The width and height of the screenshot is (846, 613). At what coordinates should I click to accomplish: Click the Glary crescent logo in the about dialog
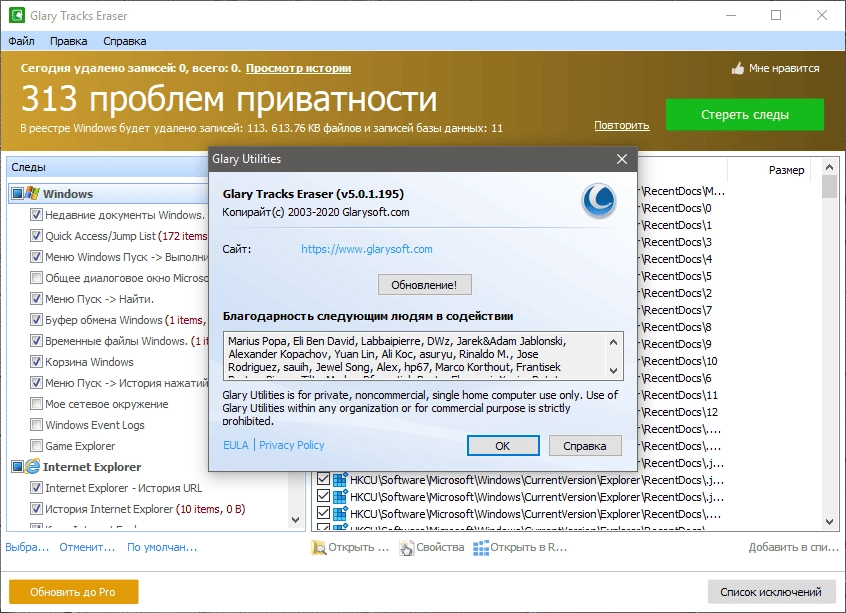pos(599,201)
